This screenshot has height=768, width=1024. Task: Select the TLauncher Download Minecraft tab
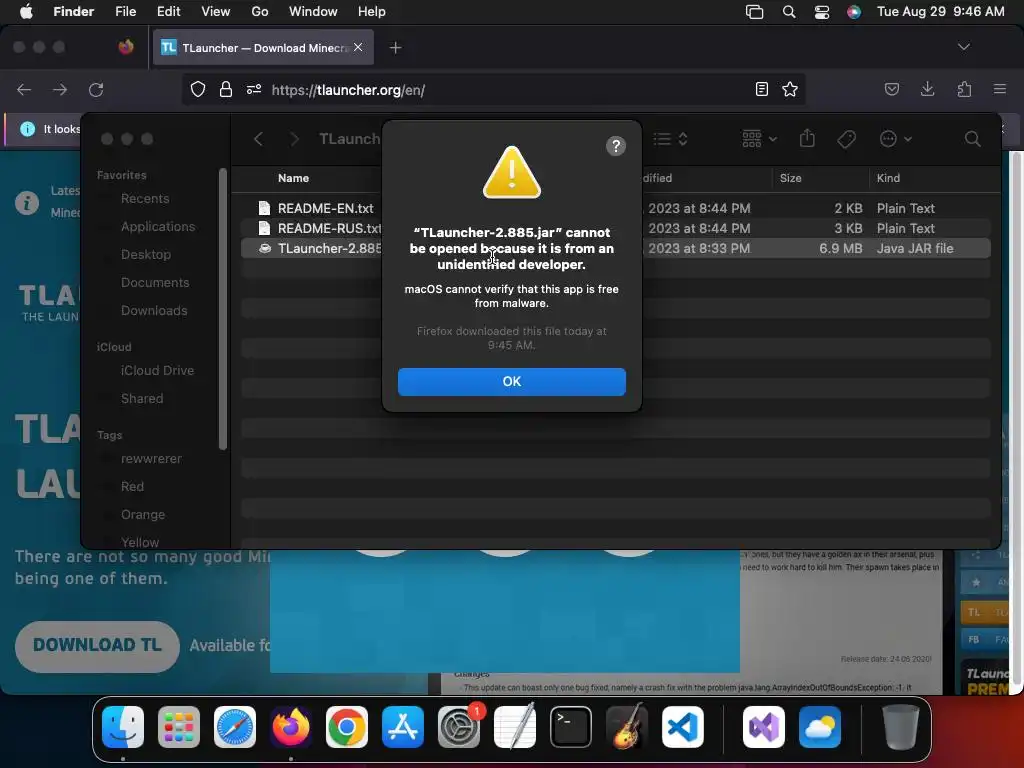tap(263, 48)
